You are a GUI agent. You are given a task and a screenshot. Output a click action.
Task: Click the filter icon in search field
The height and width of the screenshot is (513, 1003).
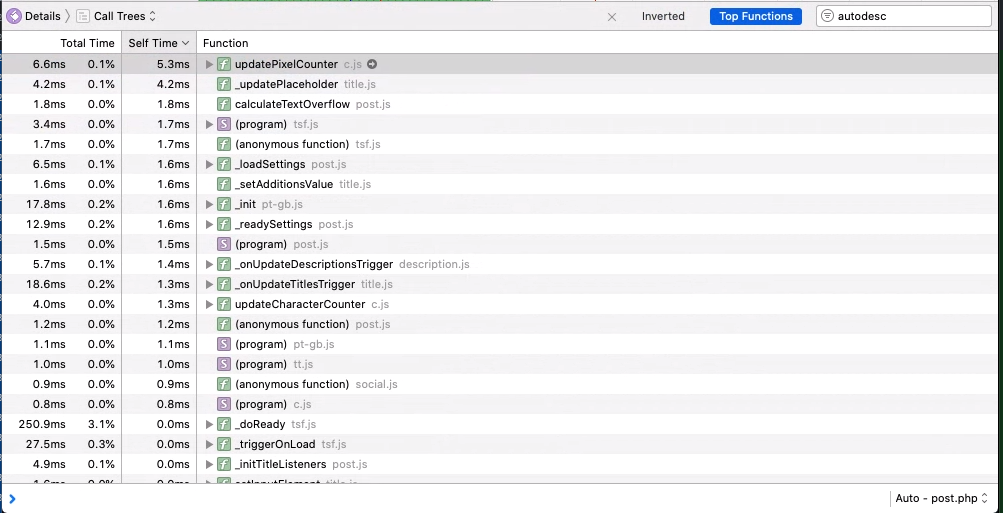828,17
